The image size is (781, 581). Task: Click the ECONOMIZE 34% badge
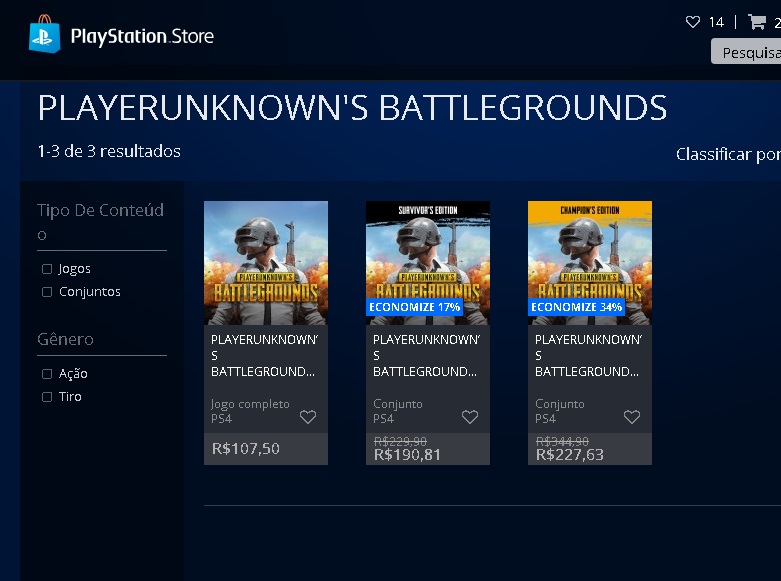coord(576,307)
